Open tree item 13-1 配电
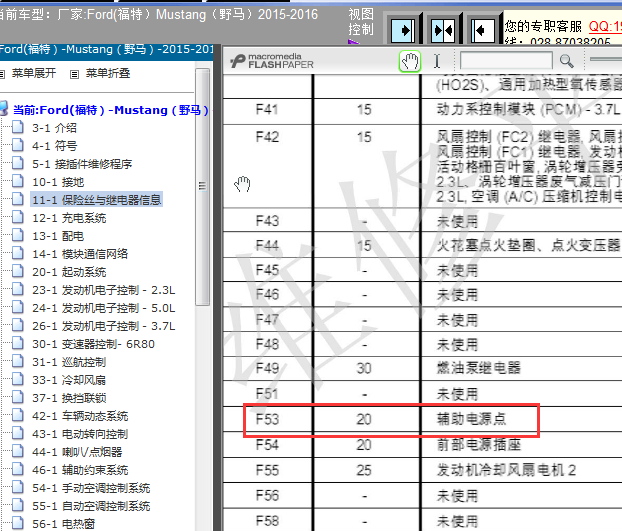This screenshot has height=531, width=622. click(x=58, y=236)
